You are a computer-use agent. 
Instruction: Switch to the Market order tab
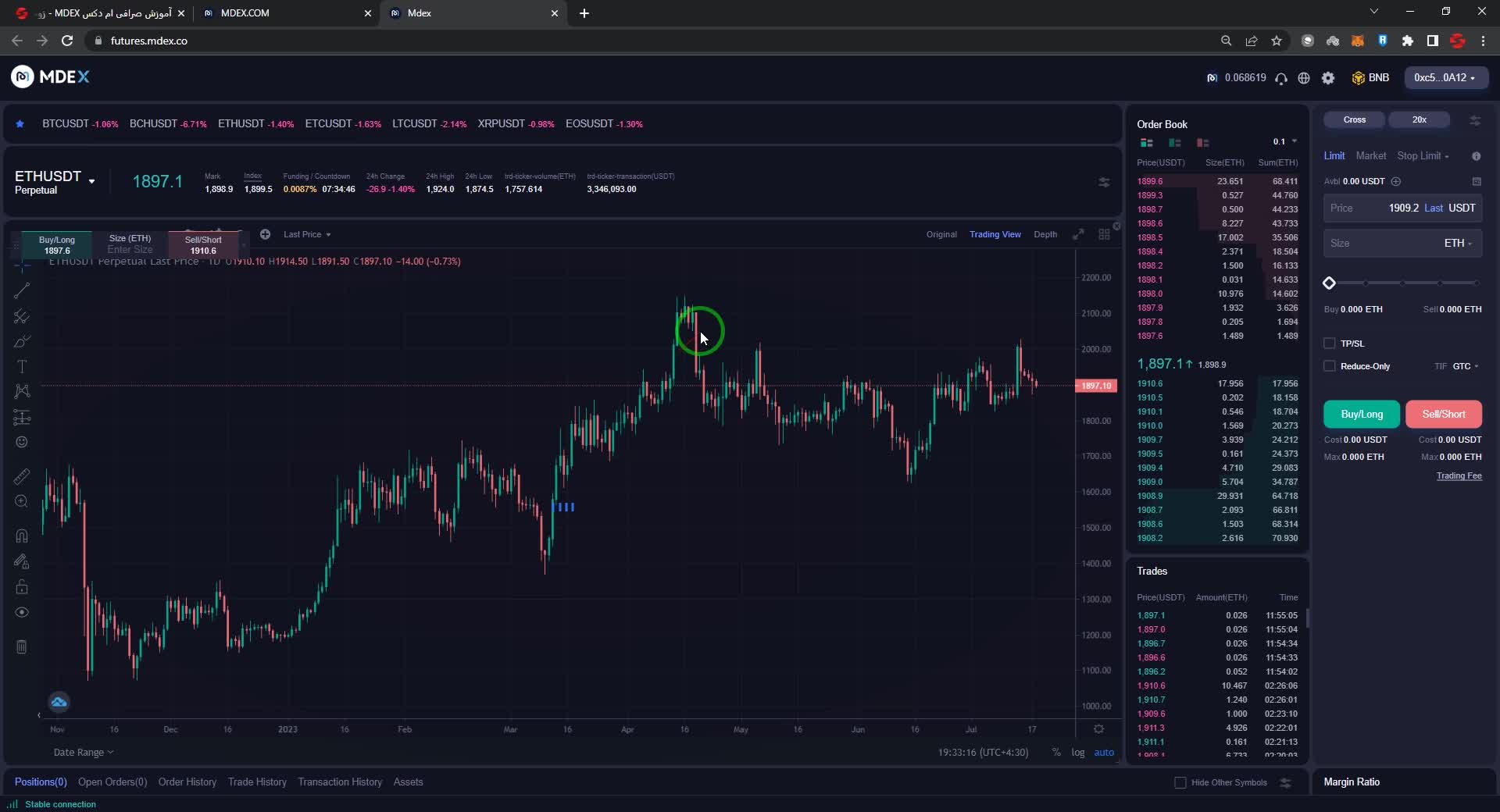pos(1370,156)
